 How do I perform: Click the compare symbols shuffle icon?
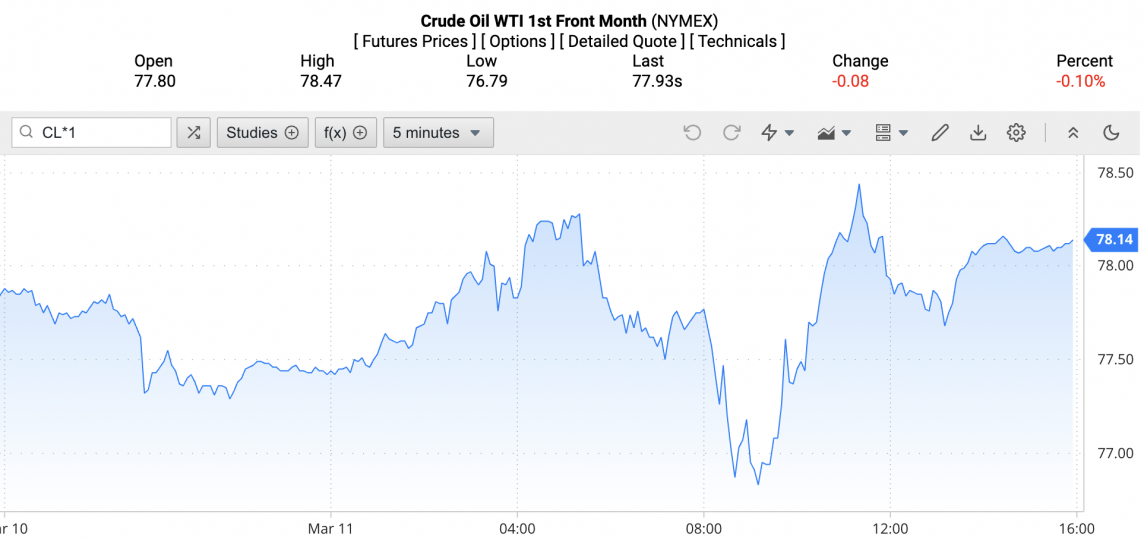click(194, 133)
